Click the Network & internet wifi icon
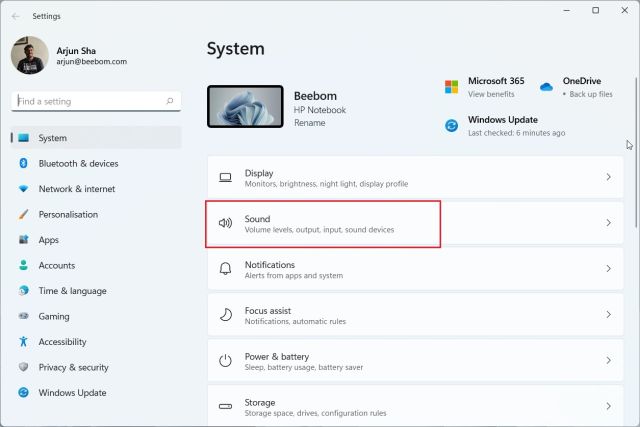Viewport: 640px width, 427px height. pyautogui.click(x=23, y=189)
